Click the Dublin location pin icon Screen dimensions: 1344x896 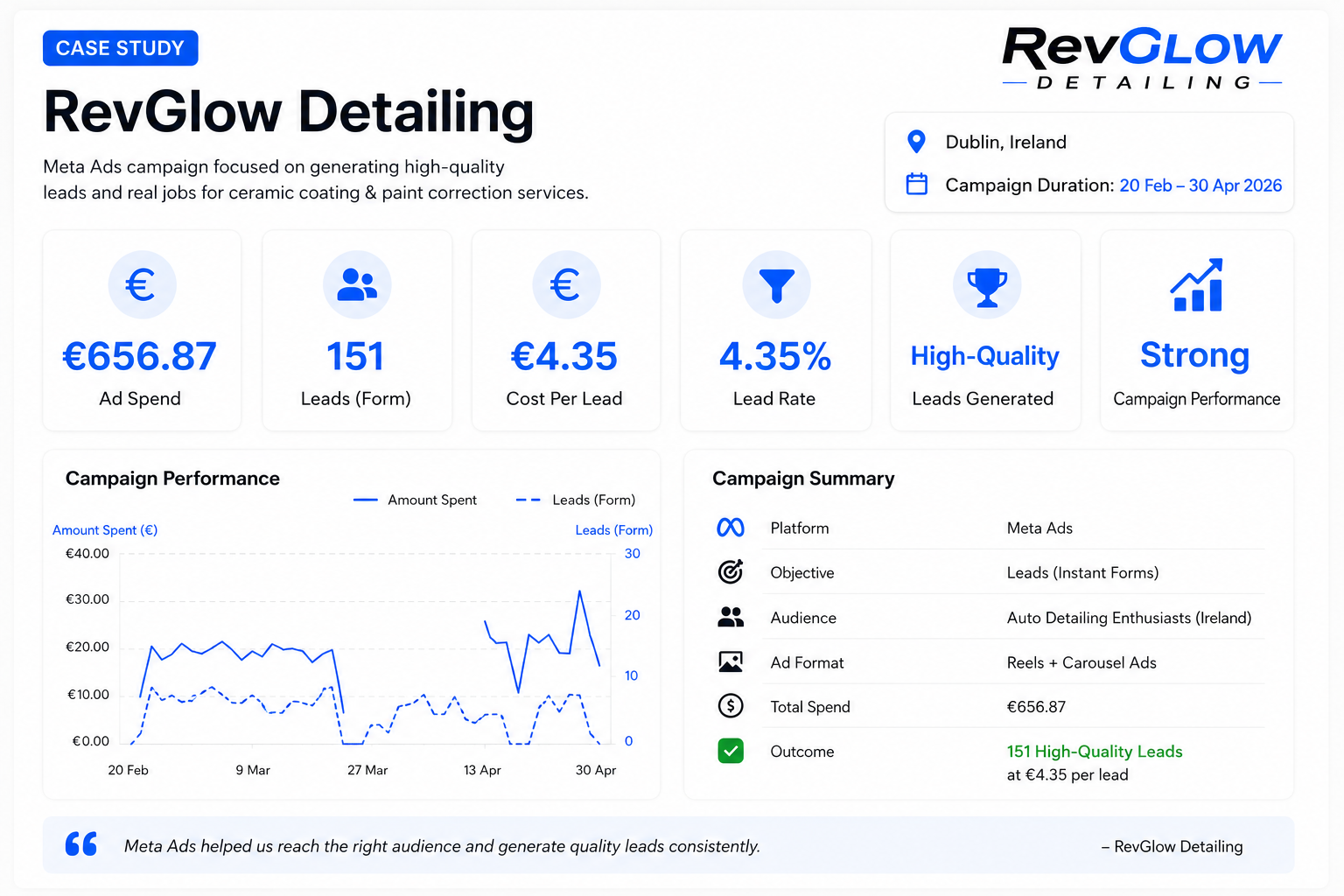coord(916,141)
